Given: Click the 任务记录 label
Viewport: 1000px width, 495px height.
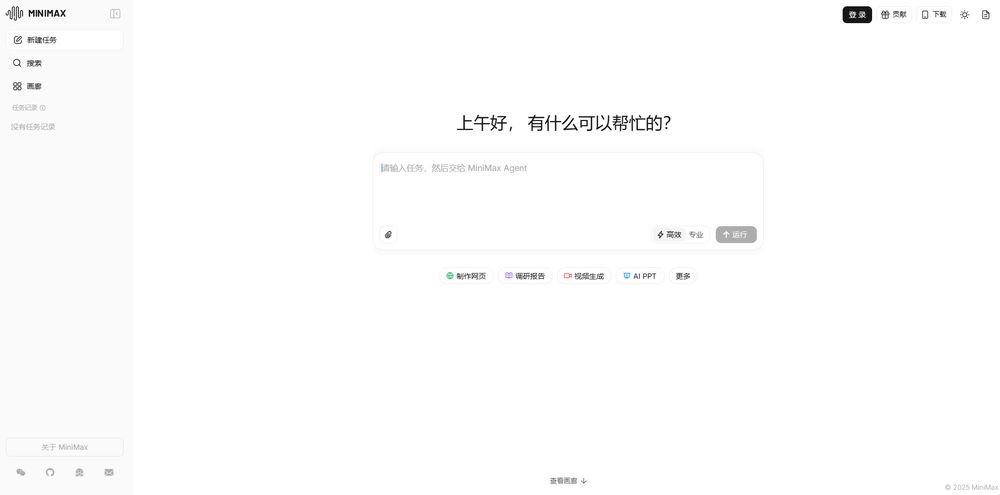Looking at the screenshot, I should tap(25, 108).
